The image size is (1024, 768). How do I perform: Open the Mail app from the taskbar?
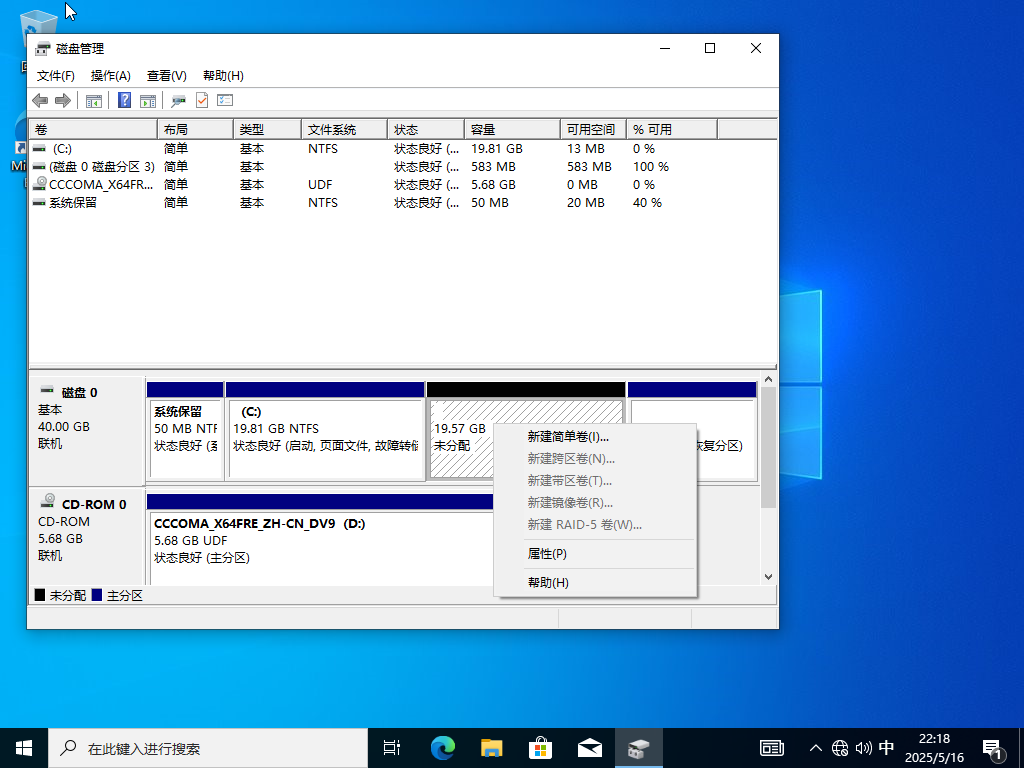tap(590, 748)
